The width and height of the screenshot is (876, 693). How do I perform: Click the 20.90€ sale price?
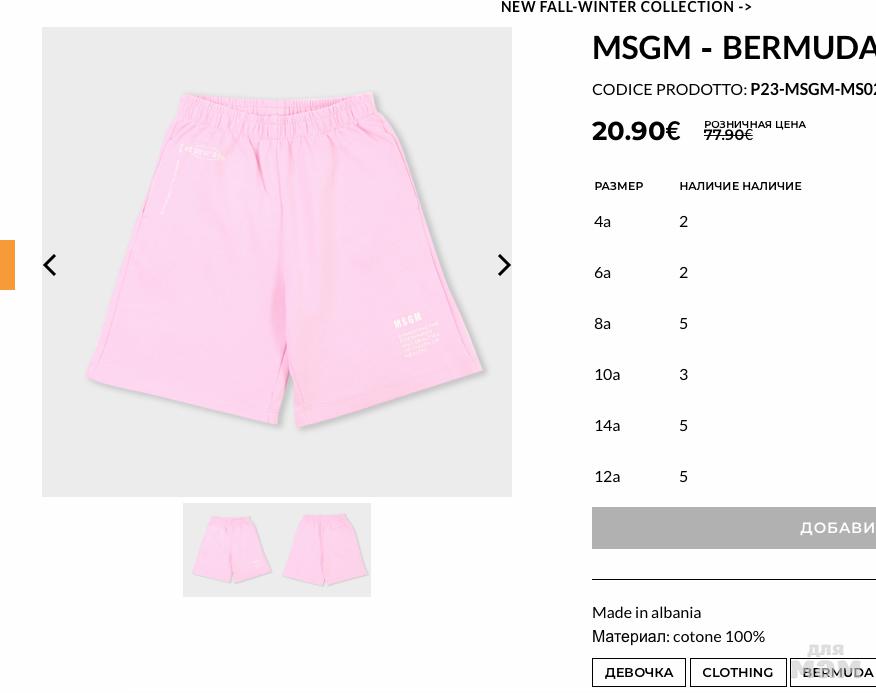click(636, 131)
